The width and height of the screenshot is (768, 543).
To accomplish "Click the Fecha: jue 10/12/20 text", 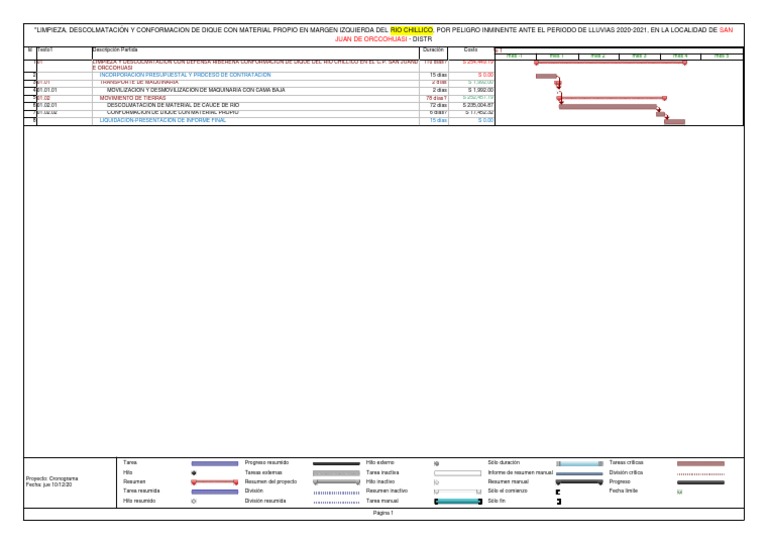I will click(49, 485).
